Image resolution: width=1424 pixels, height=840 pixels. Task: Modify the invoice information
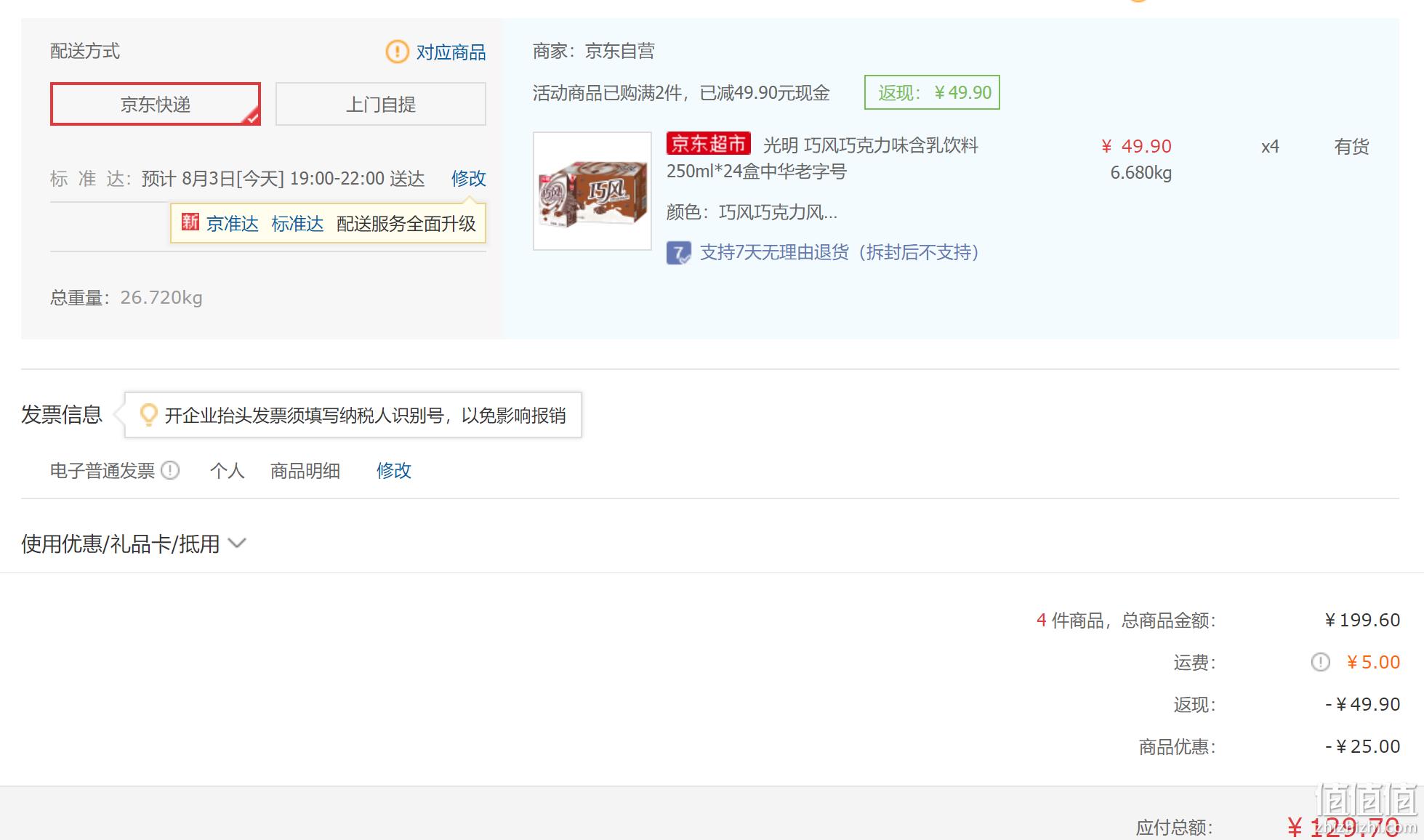click(394, 471)
